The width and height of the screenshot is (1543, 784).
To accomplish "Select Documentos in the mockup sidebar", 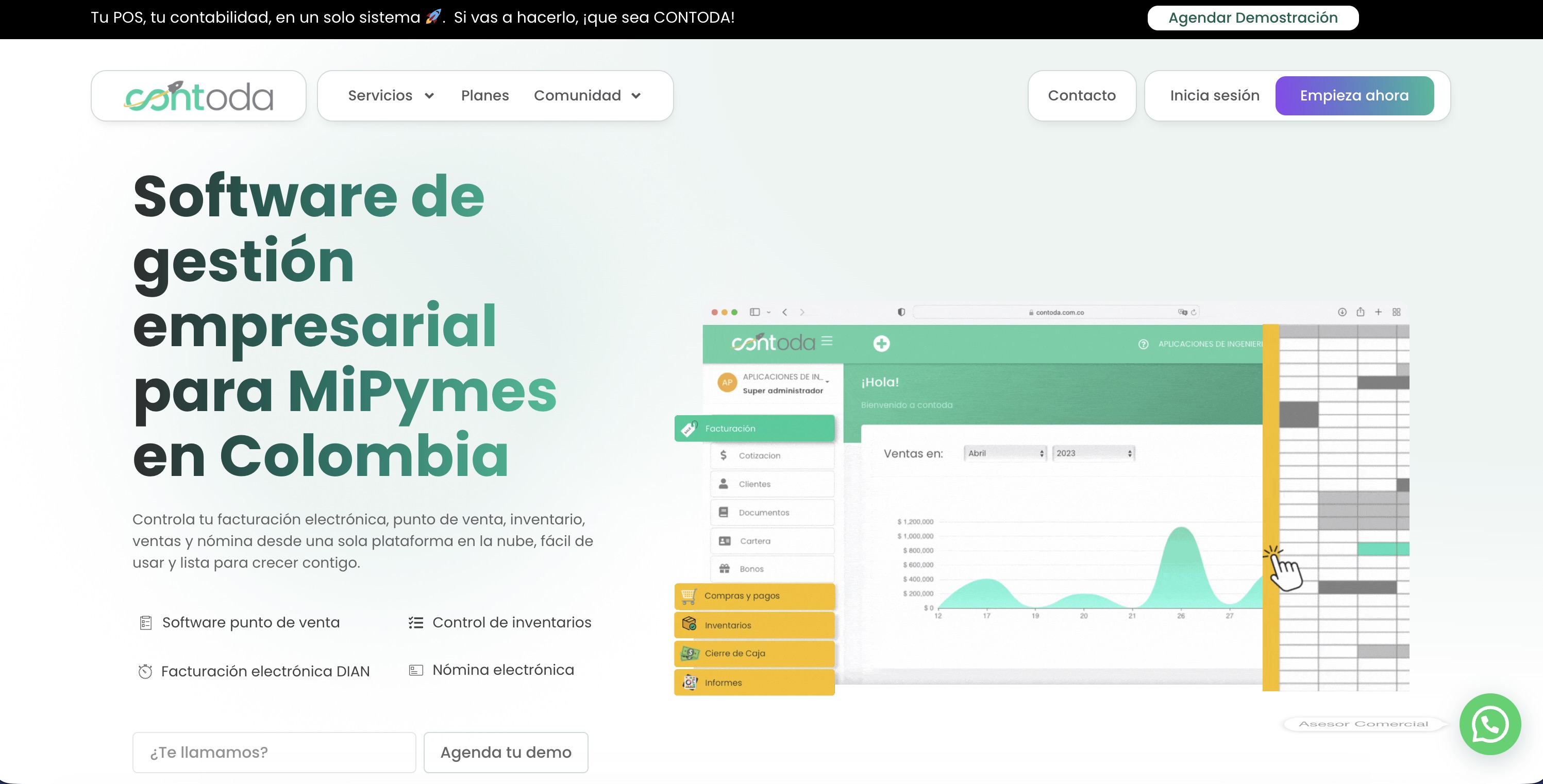I will click(772, 513).
